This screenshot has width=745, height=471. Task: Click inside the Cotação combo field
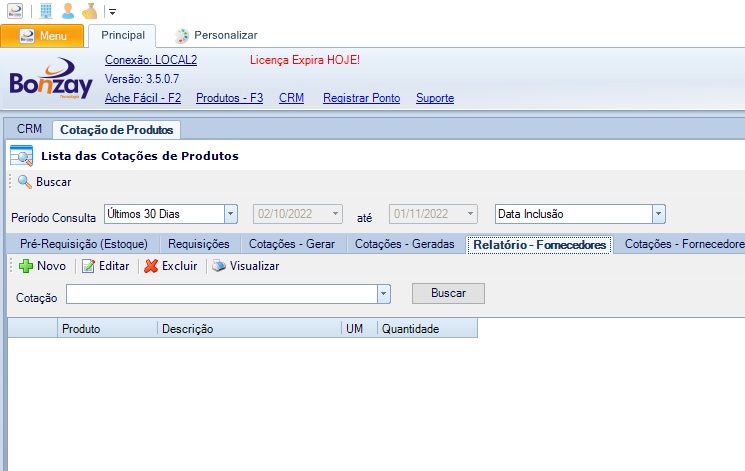coord(222,294)
